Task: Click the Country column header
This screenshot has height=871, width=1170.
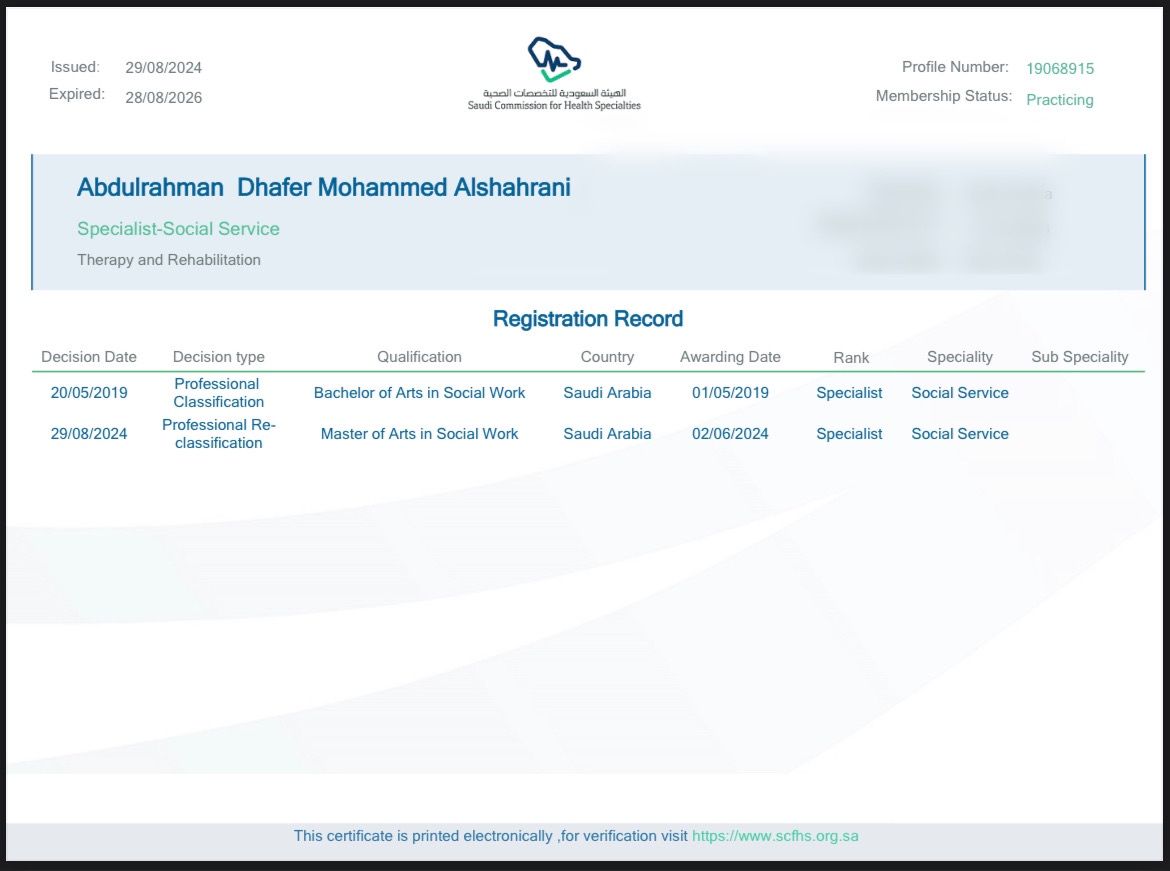Action: 607,357
